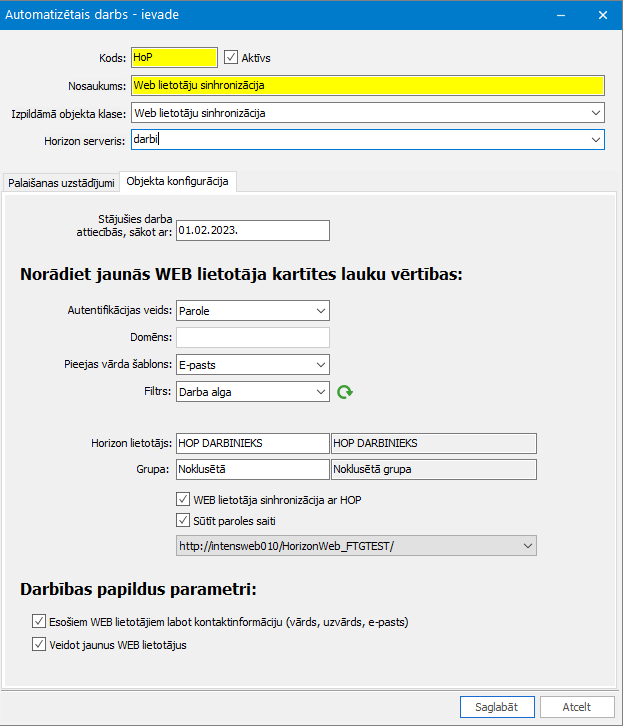623x726 pixels.
Task: Click the empty Domēns field
Action: 253,338
